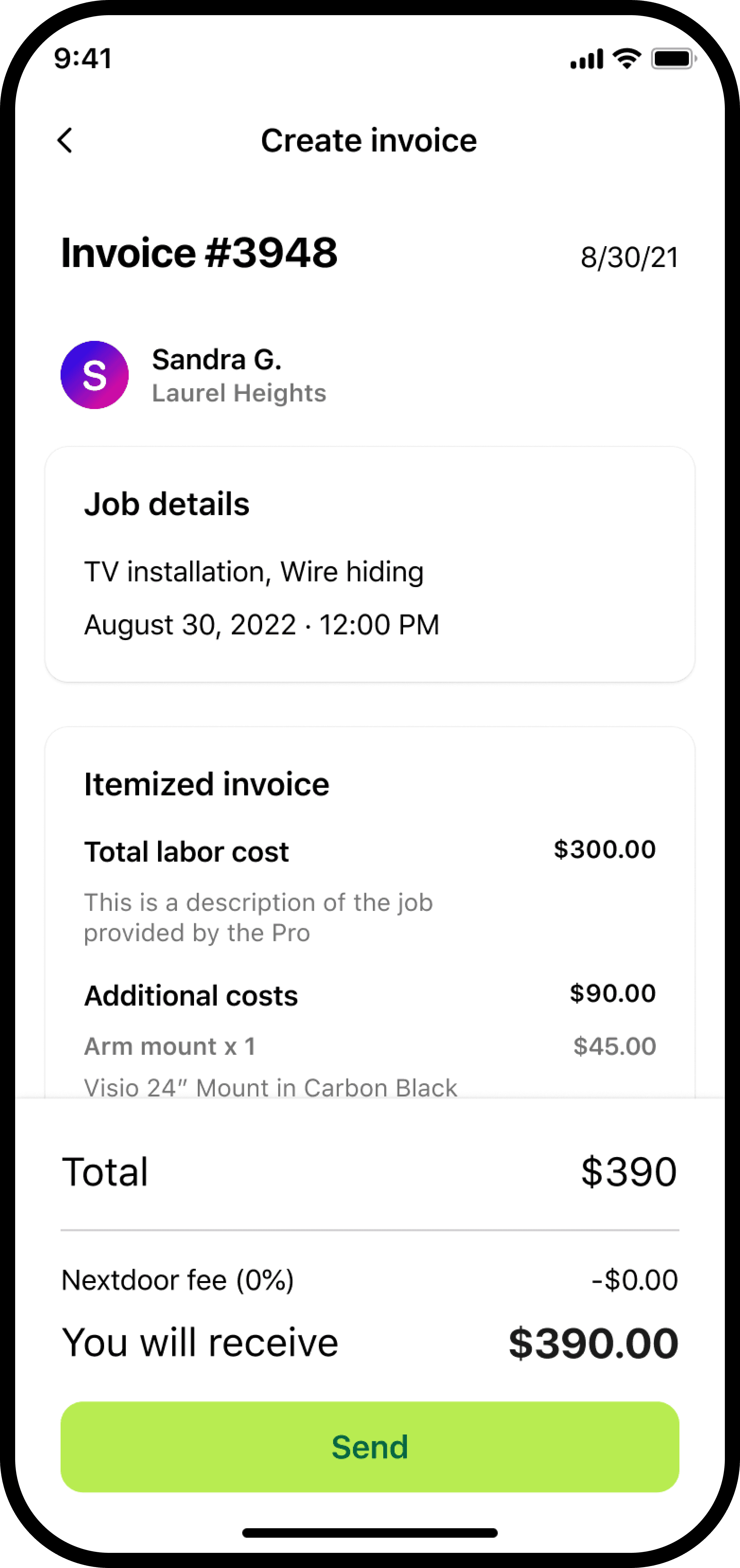Select the Create invoice header title
Screen dimensions: 740x1568
coord(369,141)
